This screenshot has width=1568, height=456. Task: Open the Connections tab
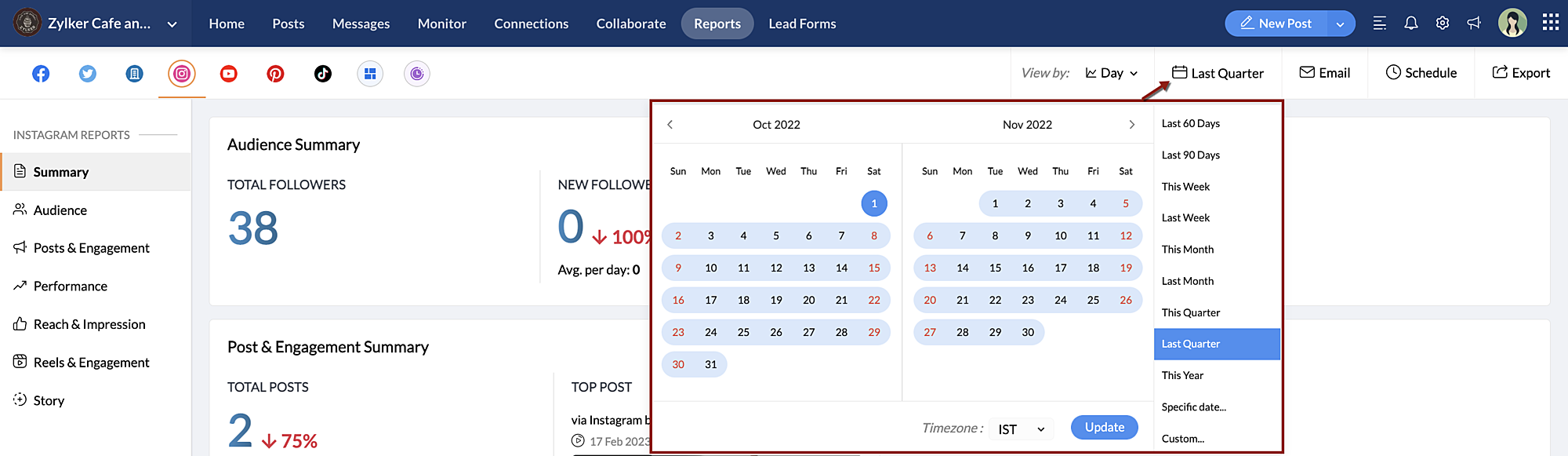point(532,24)
